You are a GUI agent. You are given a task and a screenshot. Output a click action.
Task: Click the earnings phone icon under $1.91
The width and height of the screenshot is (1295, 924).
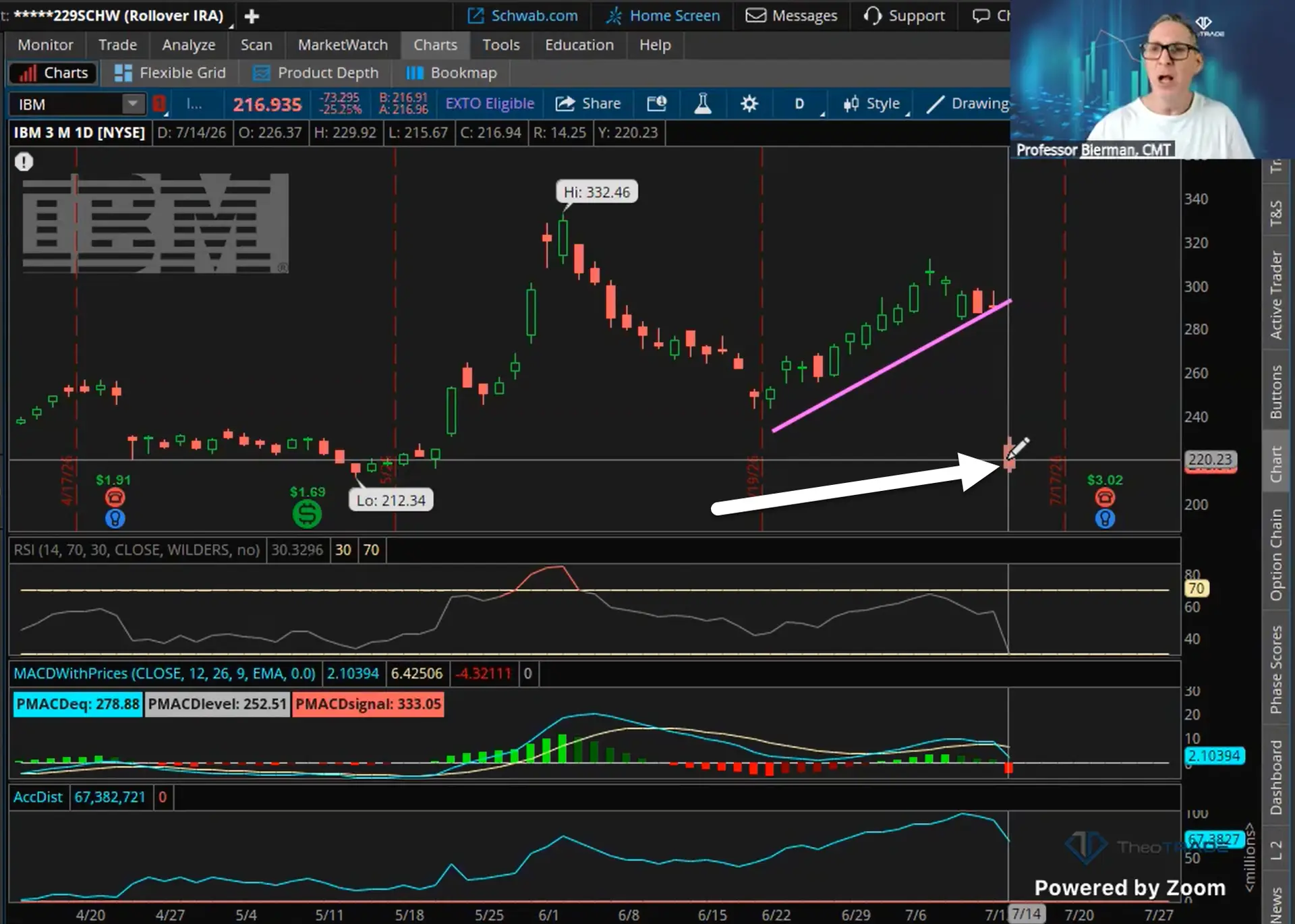[115, 498]
